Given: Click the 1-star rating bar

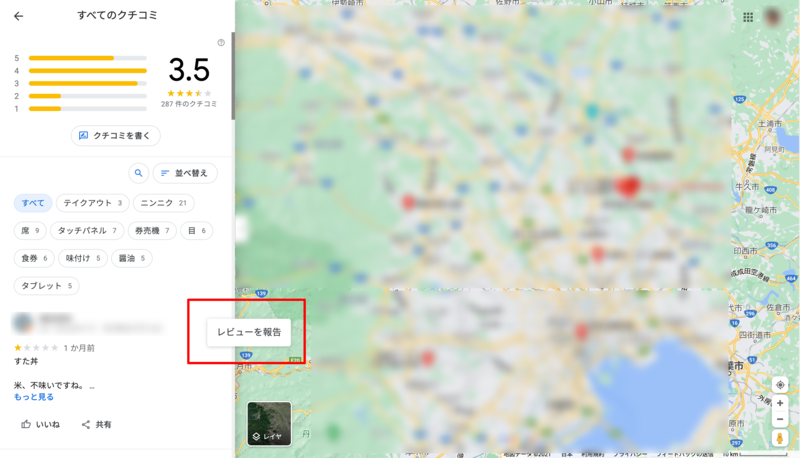Looking at the screenshot, I should click(x=88, y=109).
